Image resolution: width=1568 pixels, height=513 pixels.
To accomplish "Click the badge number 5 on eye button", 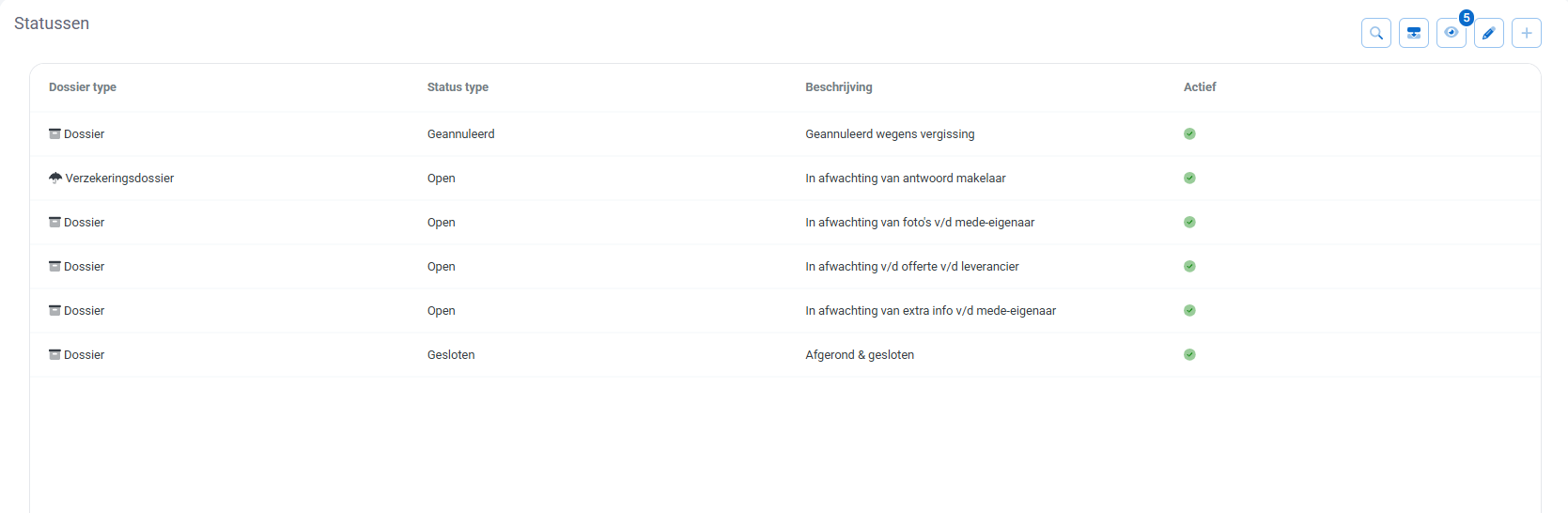I will (x=1466, y=18).
